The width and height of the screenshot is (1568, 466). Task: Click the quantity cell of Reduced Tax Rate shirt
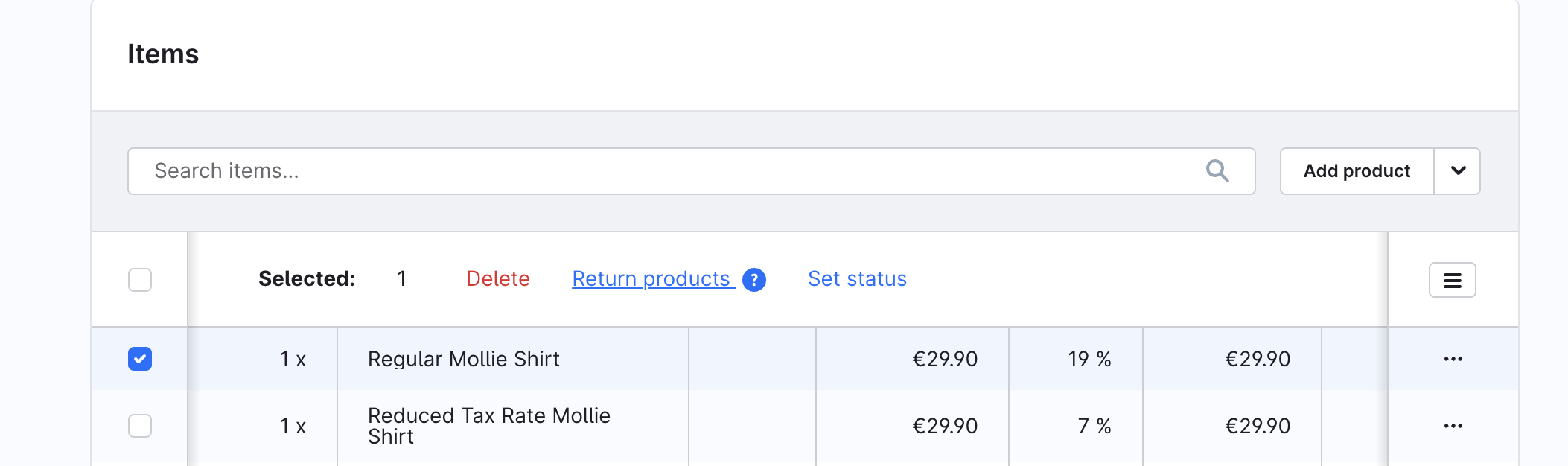coord(293,426)
